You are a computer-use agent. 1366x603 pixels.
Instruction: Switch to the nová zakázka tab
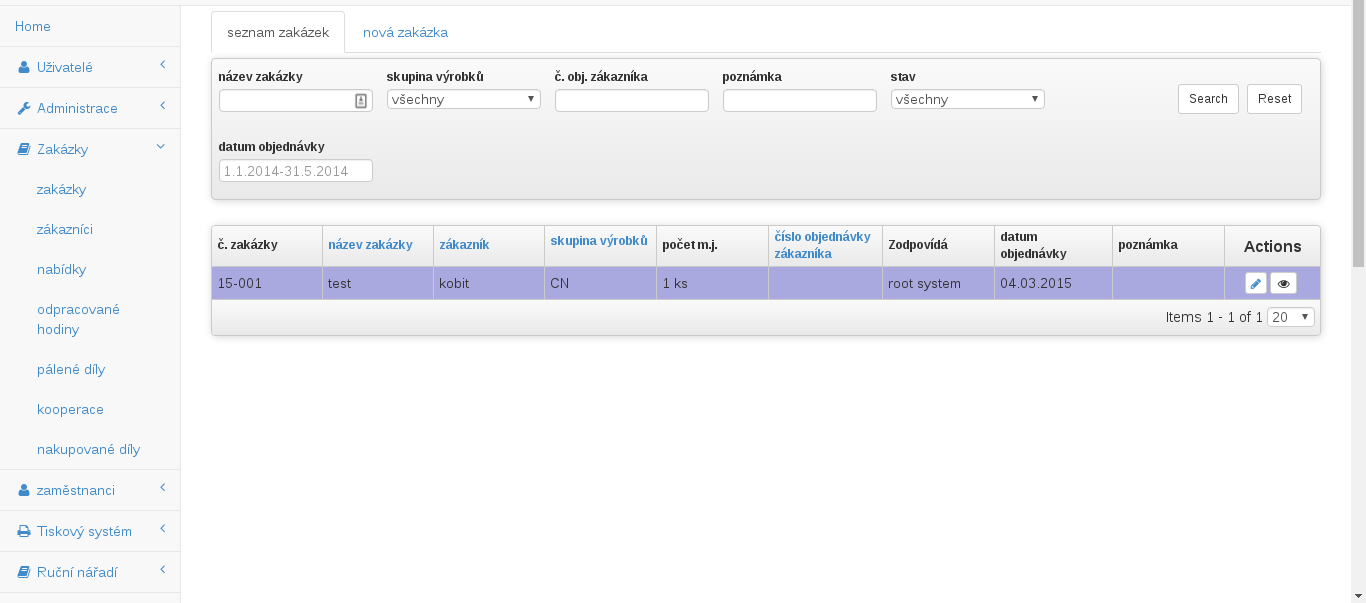tap(405, 33)
